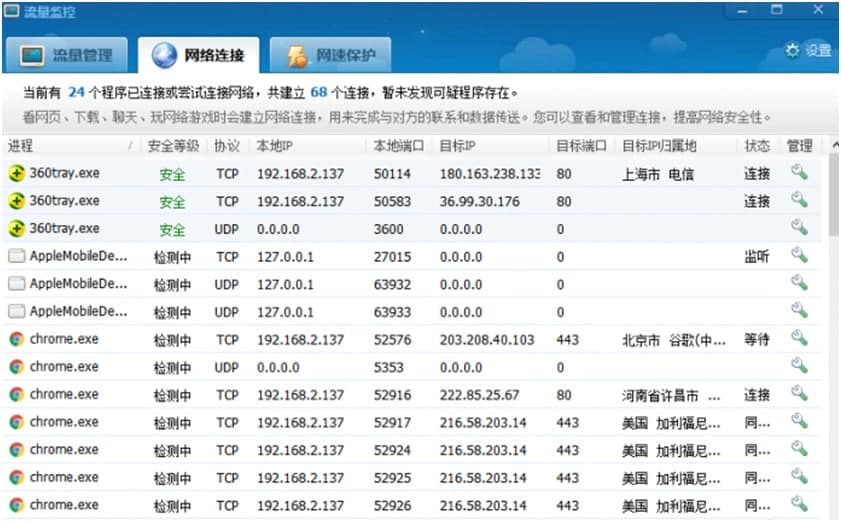
Task: Click the scrollbar up arrow
Action: click(835, 145)
